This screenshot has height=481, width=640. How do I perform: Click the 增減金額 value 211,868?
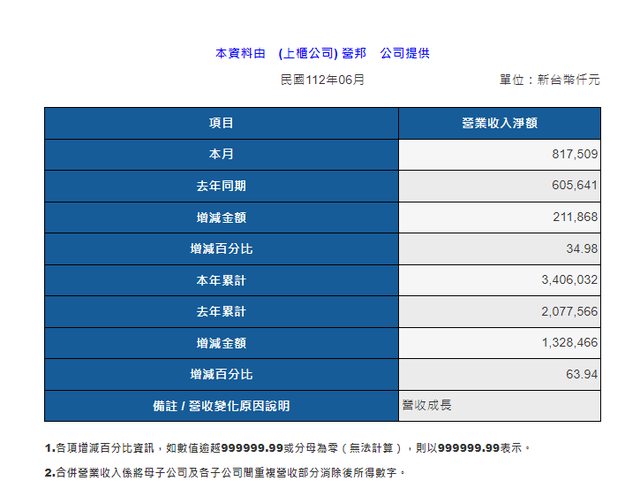point(573,217)
